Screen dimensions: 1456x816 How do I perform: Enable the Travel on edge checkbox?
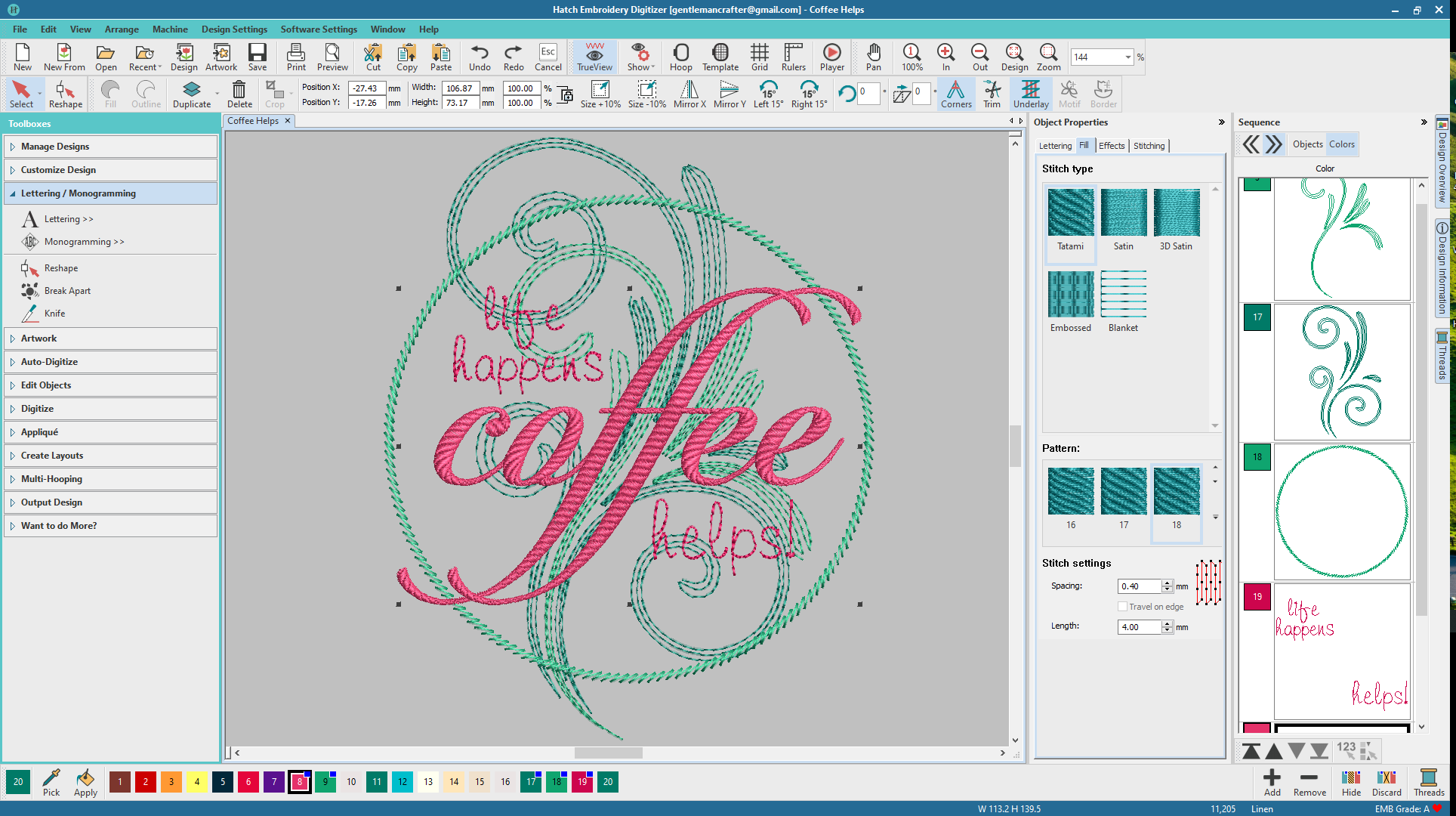[x=1123, y=607]
